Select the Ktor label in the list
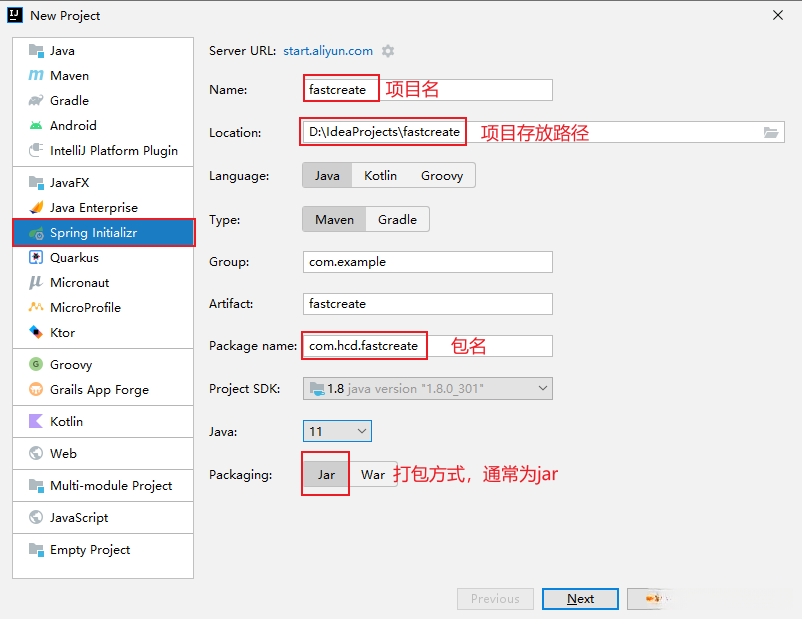The width and height of the screenshot is (802, 619). [62, 333]
